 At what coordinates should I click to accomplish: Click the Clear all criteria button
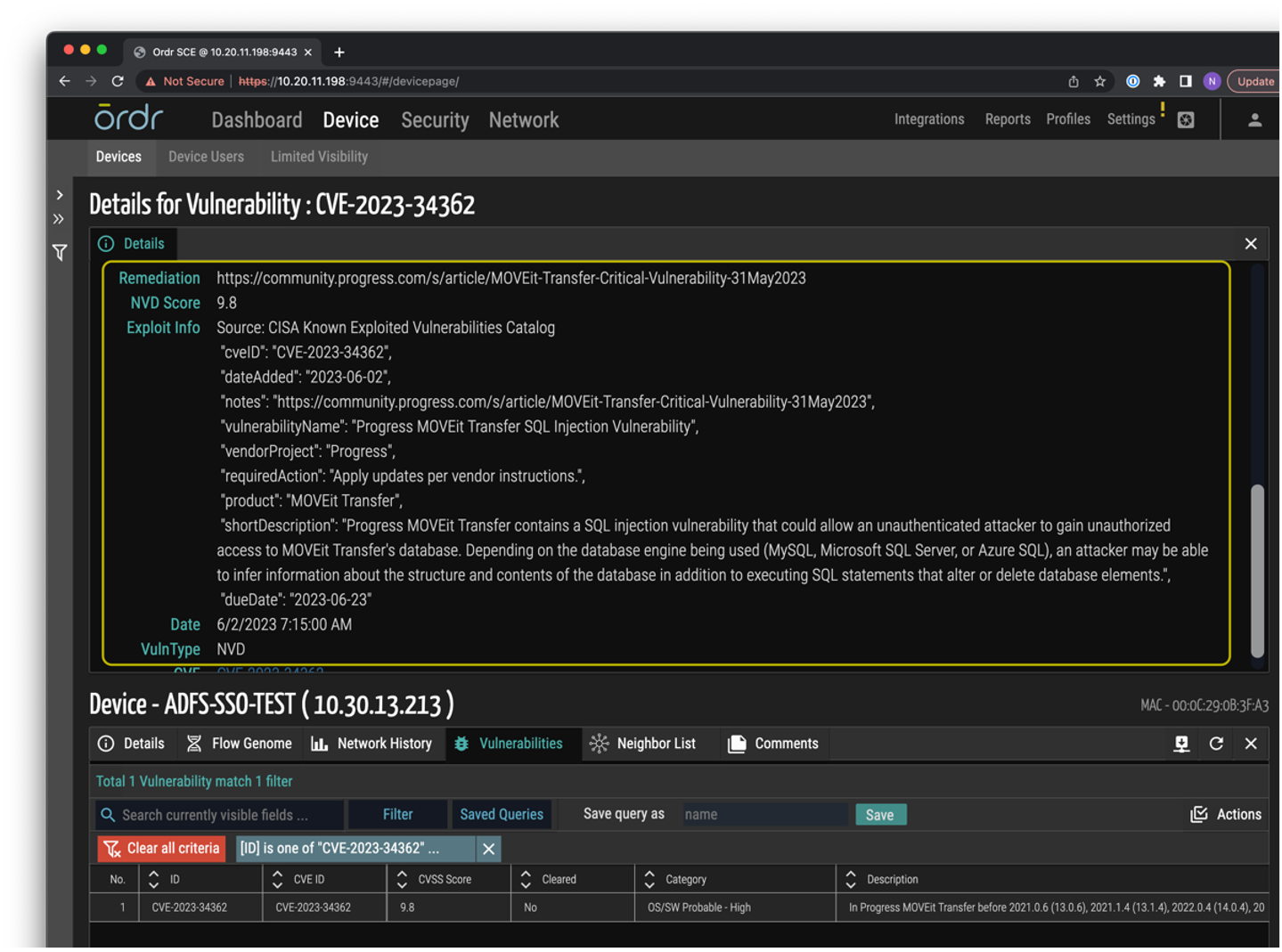161,849
